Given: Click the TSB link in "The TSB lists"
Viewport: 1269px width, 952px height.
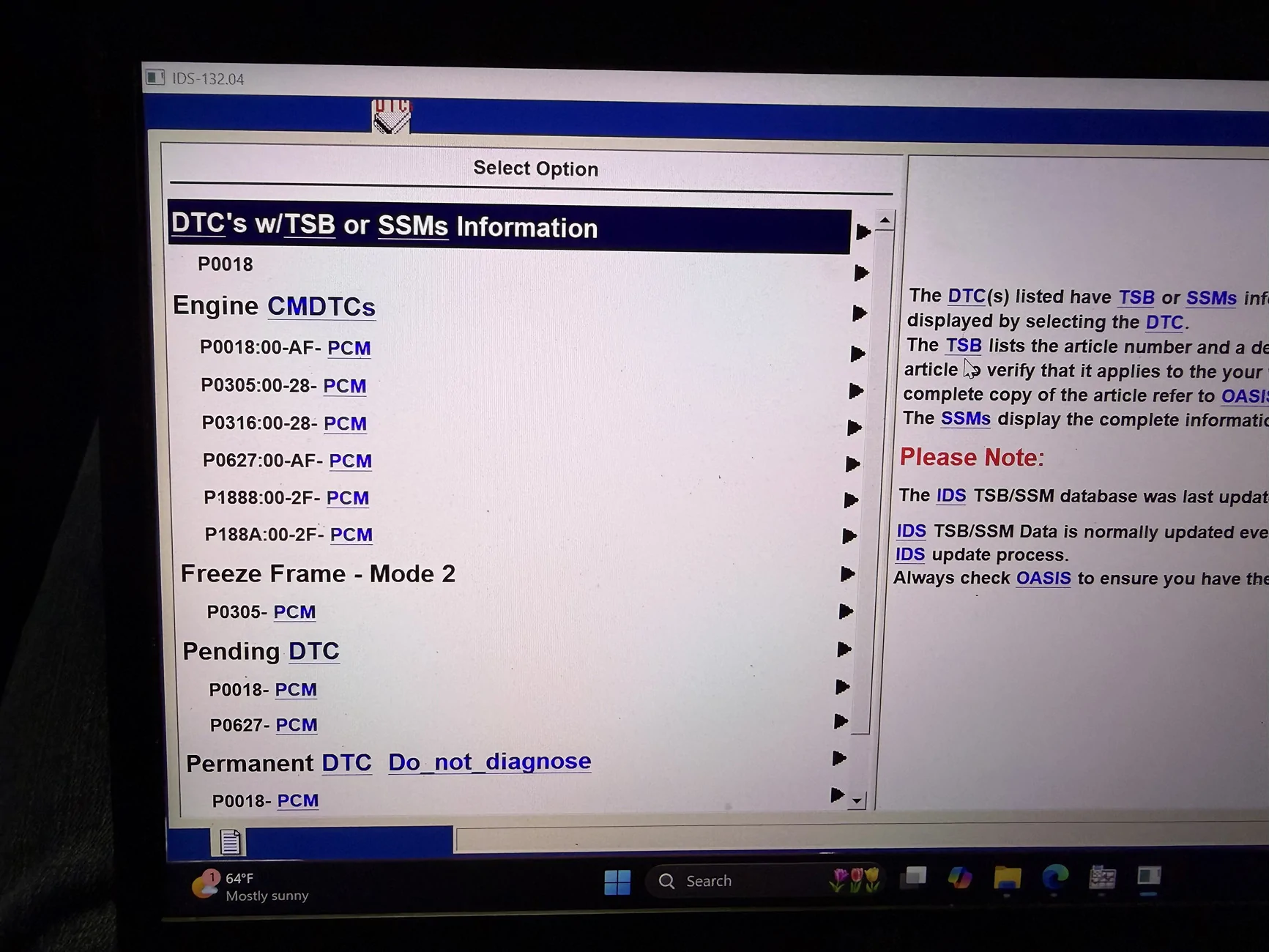Looking at the screenshot, I should click(x=964, y=346).
